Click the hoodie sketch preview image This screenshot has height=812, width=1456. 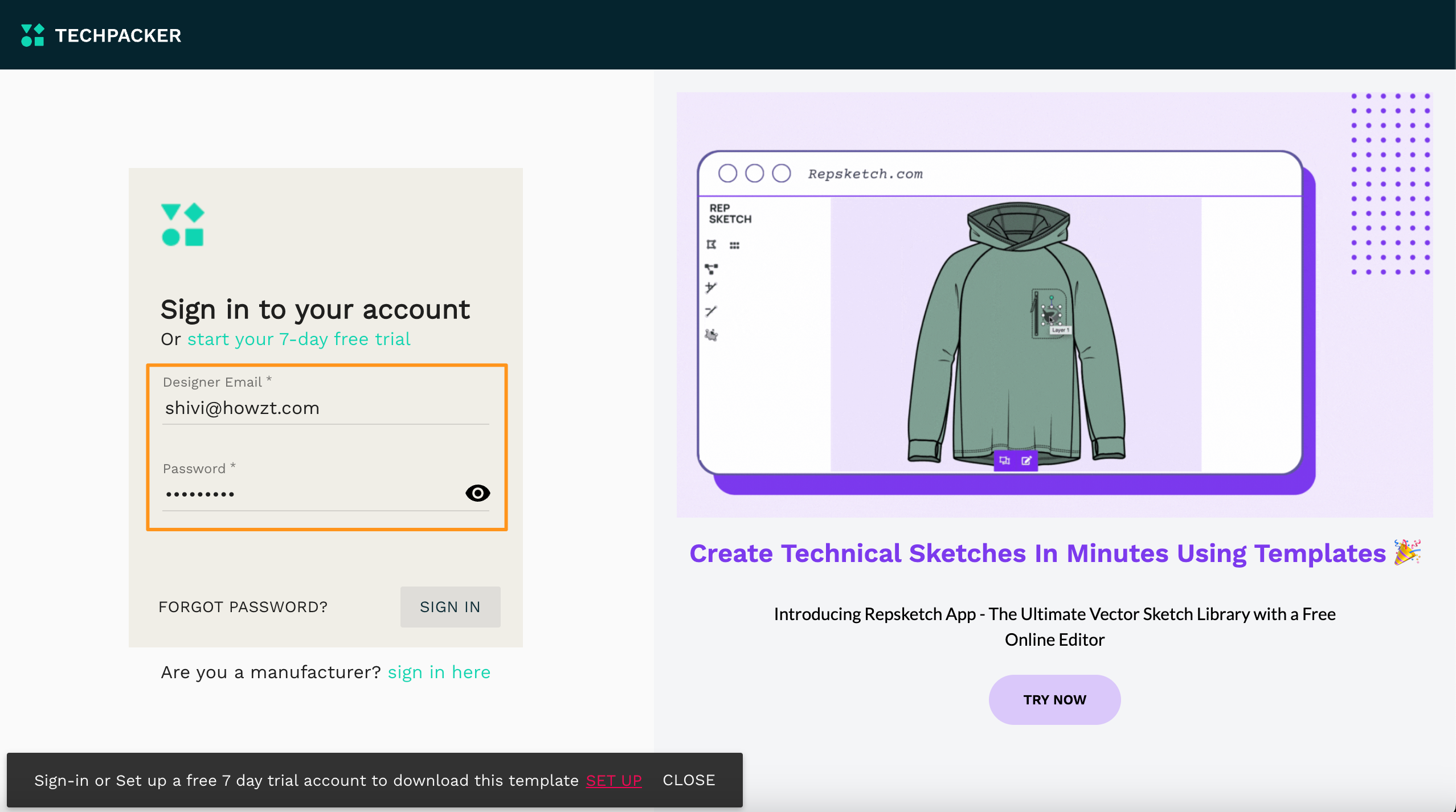click(1015, 334)
